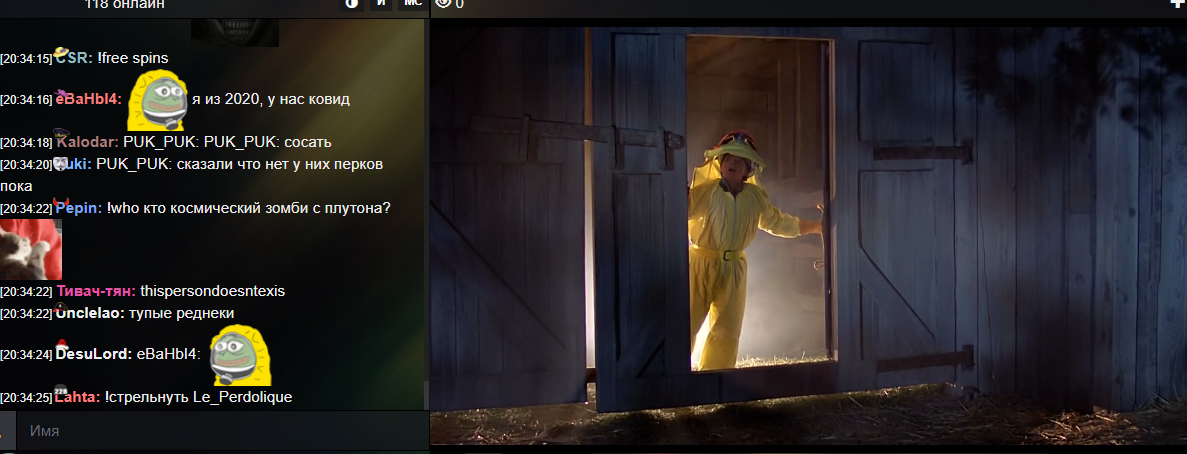Click the '228' badge next to Lahta

pos(61,390)
